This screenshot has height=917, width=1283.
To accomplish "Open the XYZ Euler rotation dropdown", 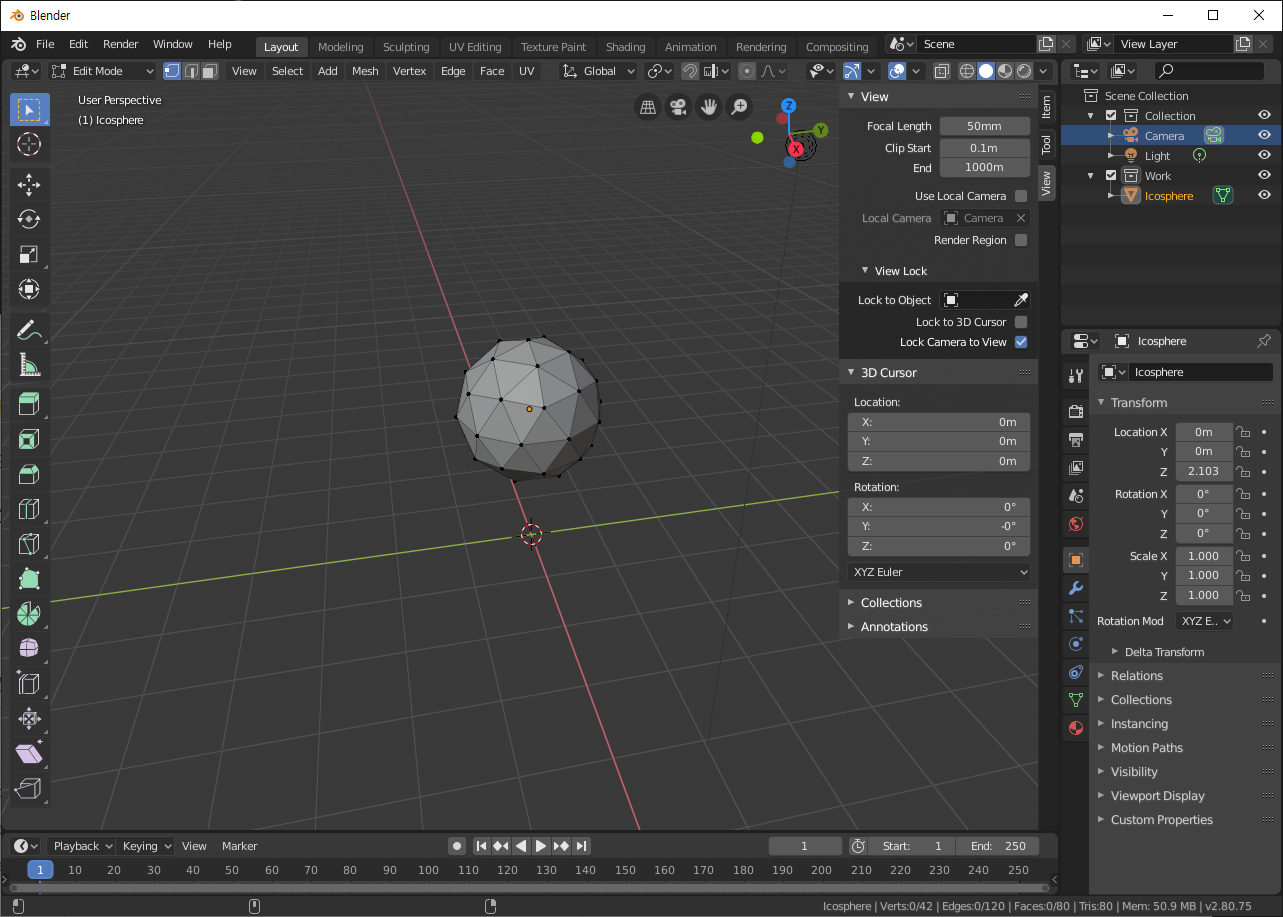I will pos(938,572).
